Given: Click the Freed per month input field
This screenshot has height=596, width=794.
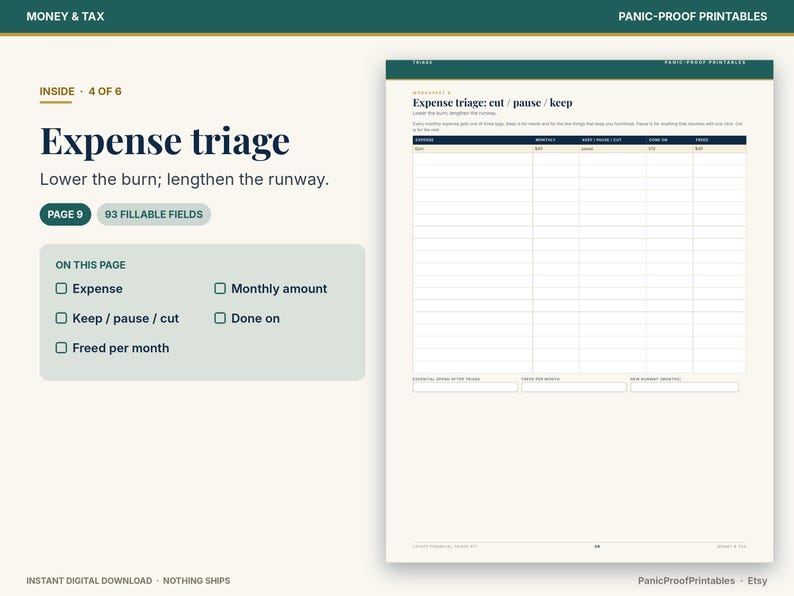Looking at the screenshot, I should point(574,387).
